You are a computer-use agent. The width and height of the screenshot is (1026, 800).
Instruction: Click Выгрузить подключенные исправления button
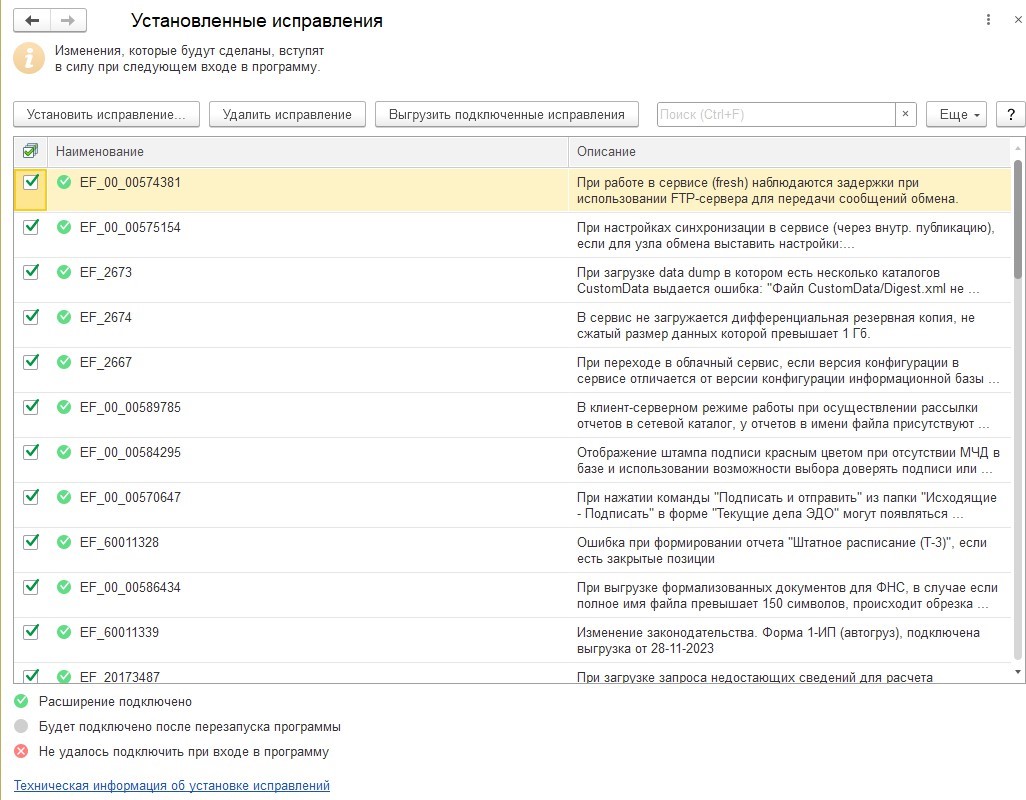point(506,114)
